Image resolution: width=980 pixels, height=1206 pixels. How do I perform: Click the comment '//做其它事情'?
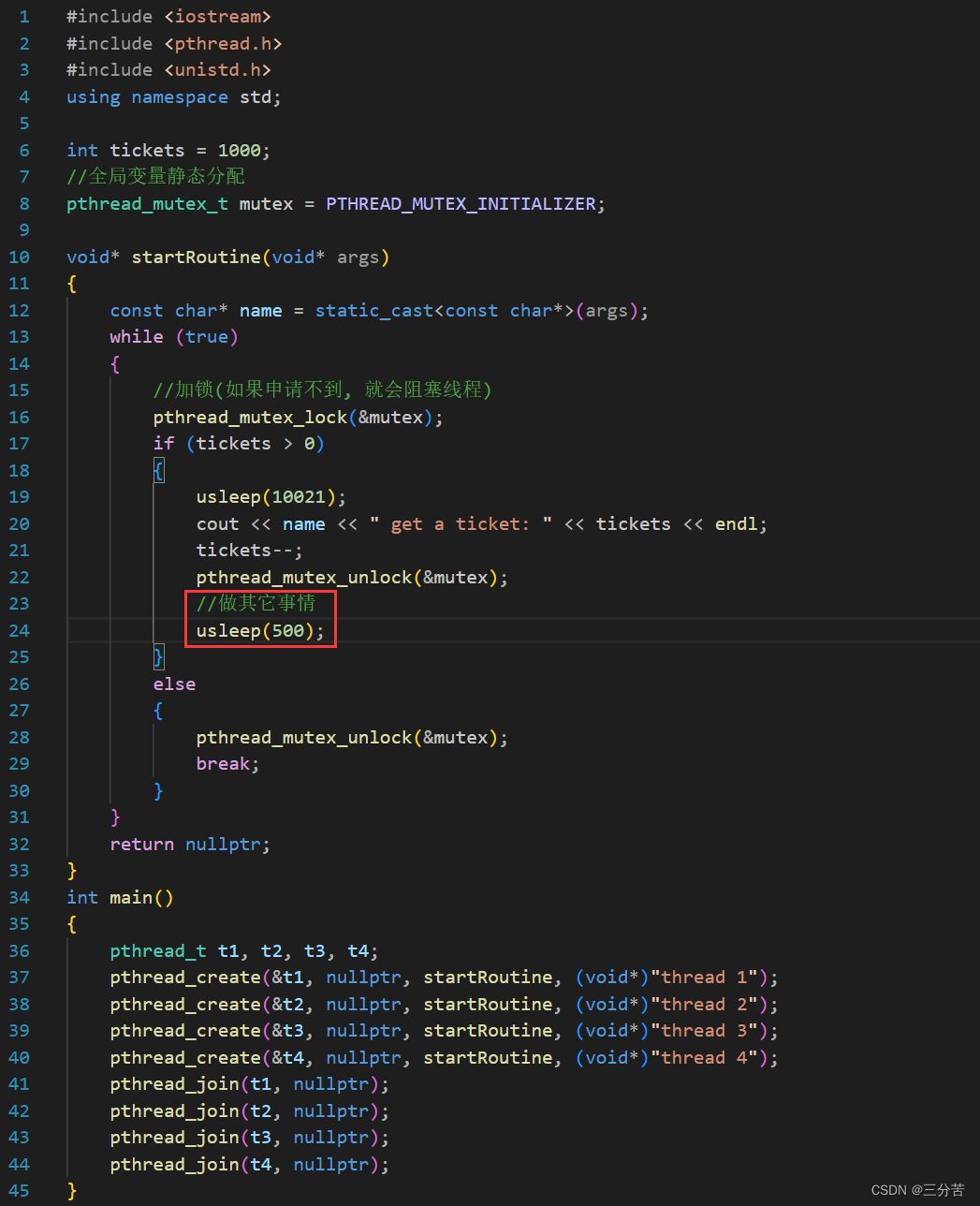pyautogui.click(x=256, y=603)
